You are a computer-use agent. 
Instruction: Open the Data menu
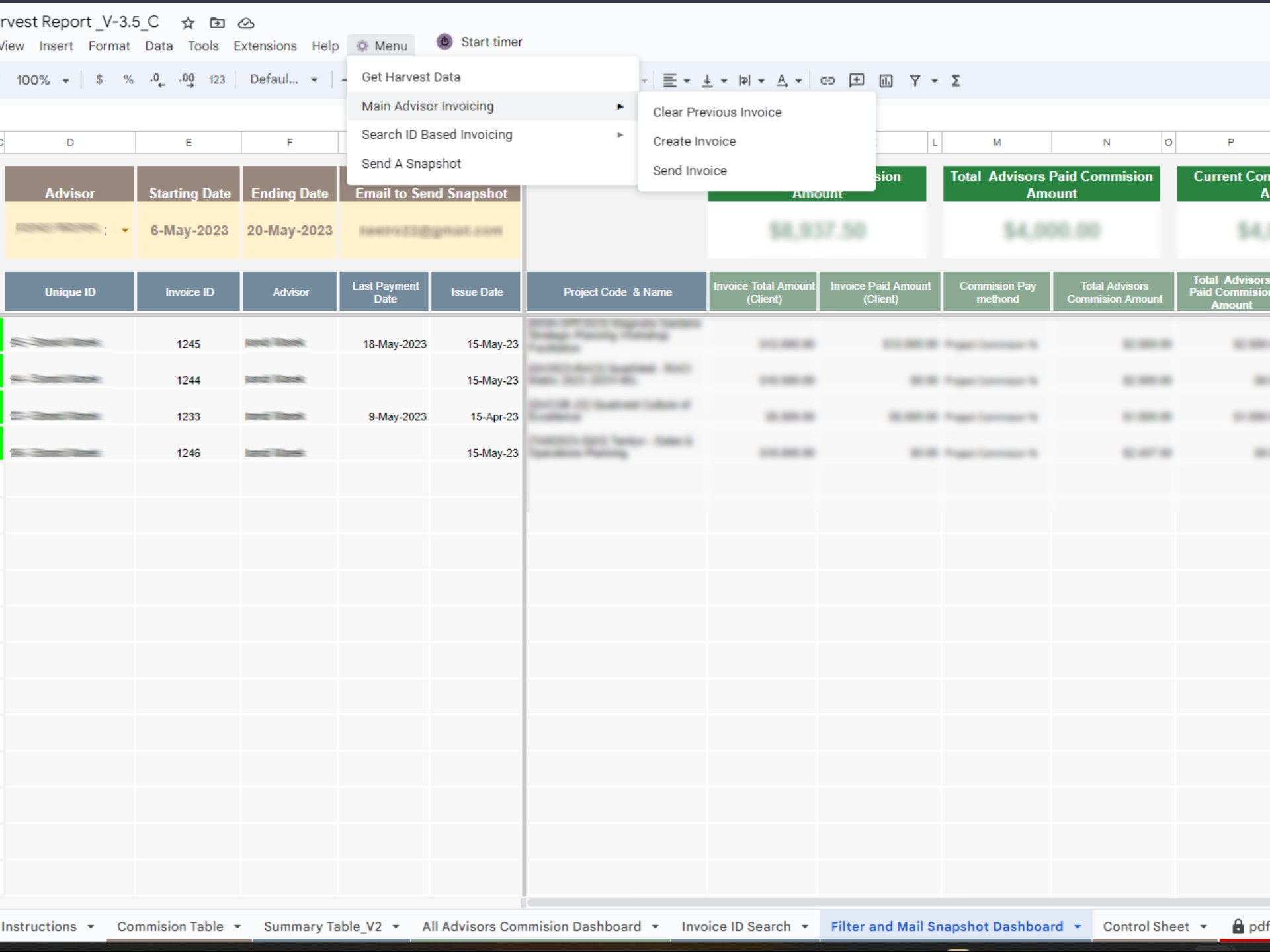tap(159, 46)
